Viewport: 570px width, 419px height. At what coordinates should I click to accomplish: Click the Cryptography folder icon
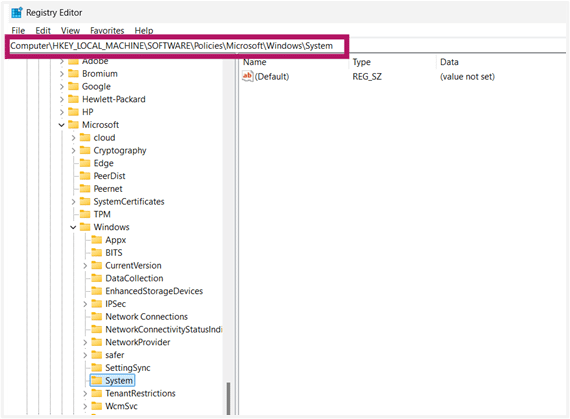click(85, 150)
